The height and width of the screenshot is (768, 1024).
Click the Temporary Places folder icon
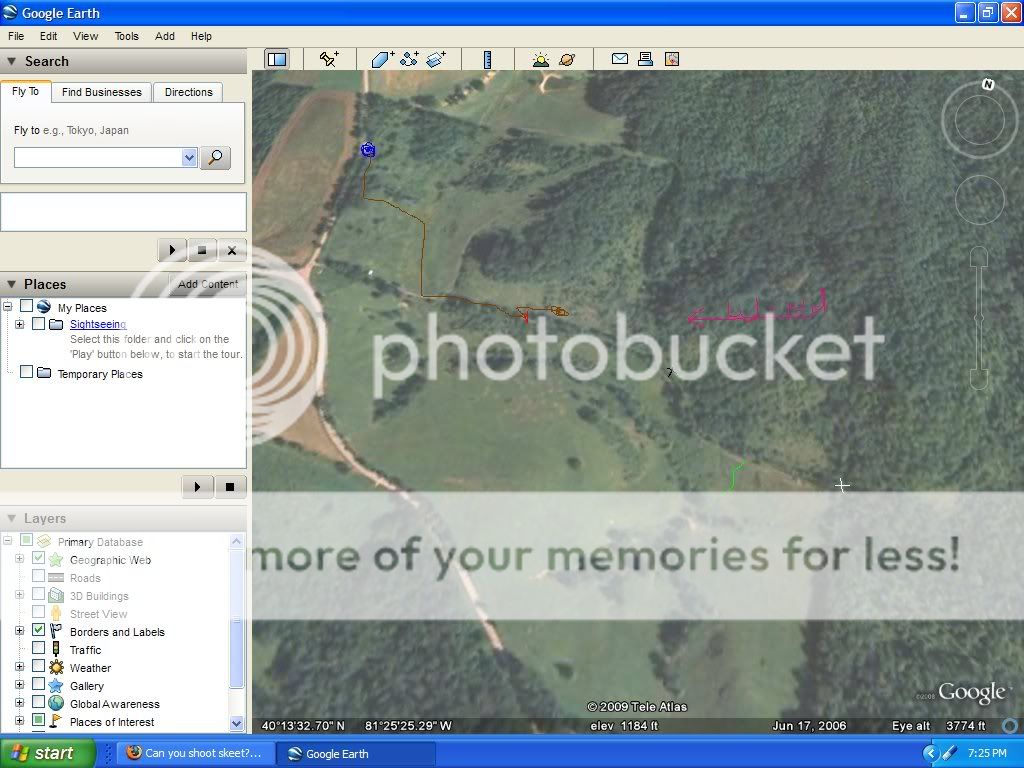[44, 373]
